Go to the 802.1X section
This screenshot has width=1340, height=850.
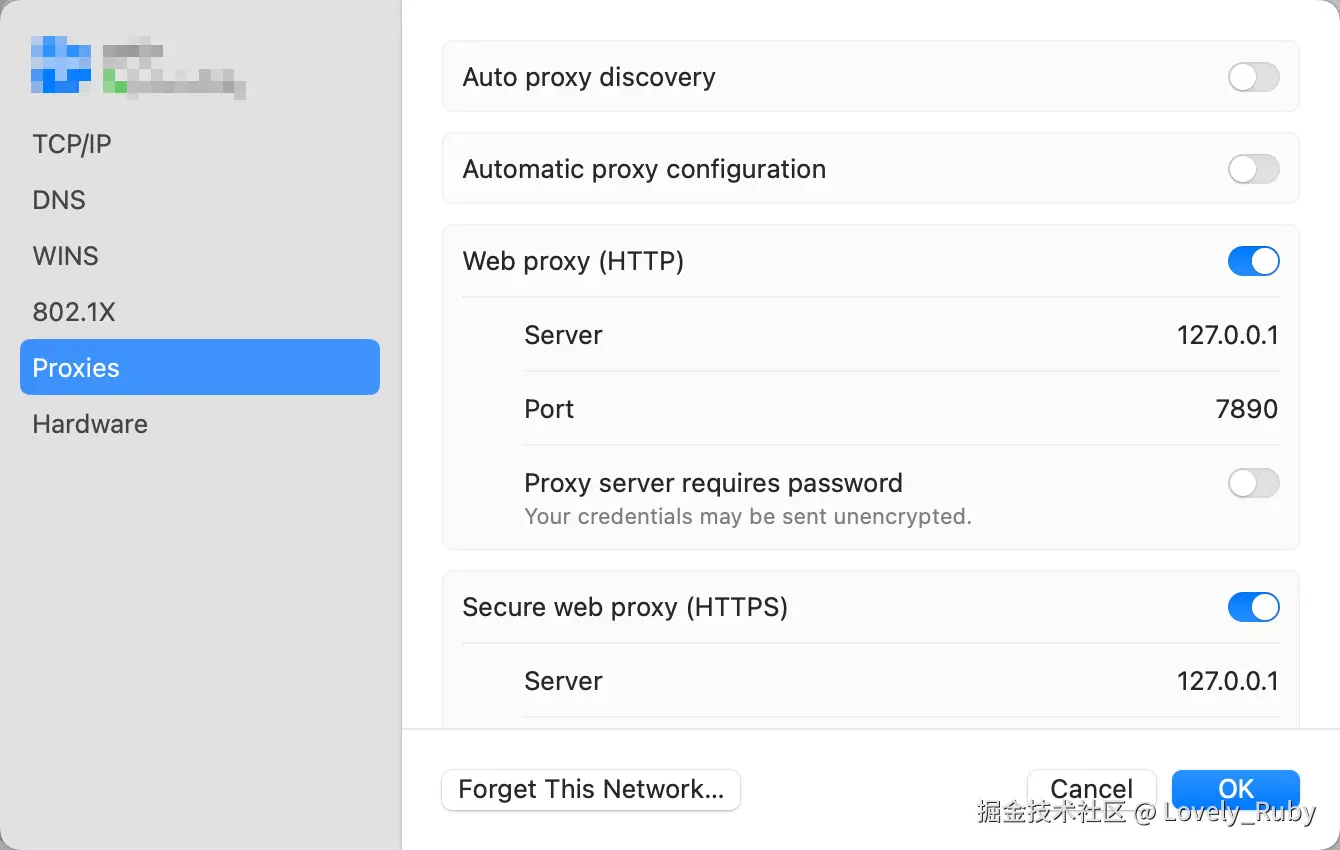(74, 312)
